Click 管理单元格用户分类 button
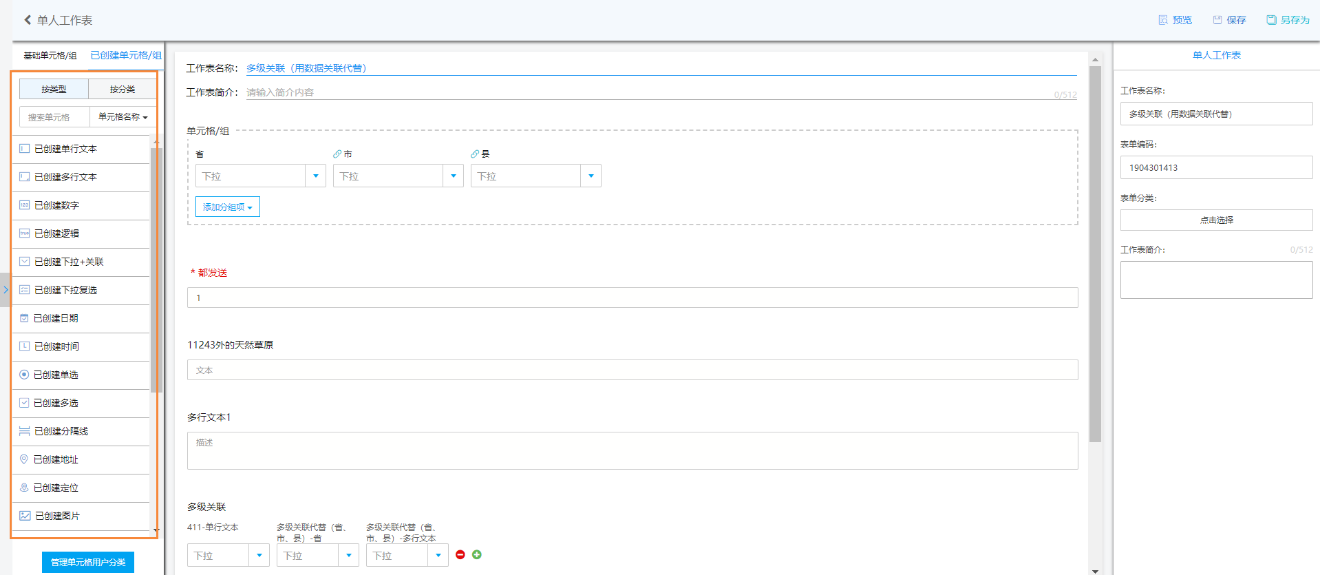This screenshot has height=575, width=1320. coord(88,562)
